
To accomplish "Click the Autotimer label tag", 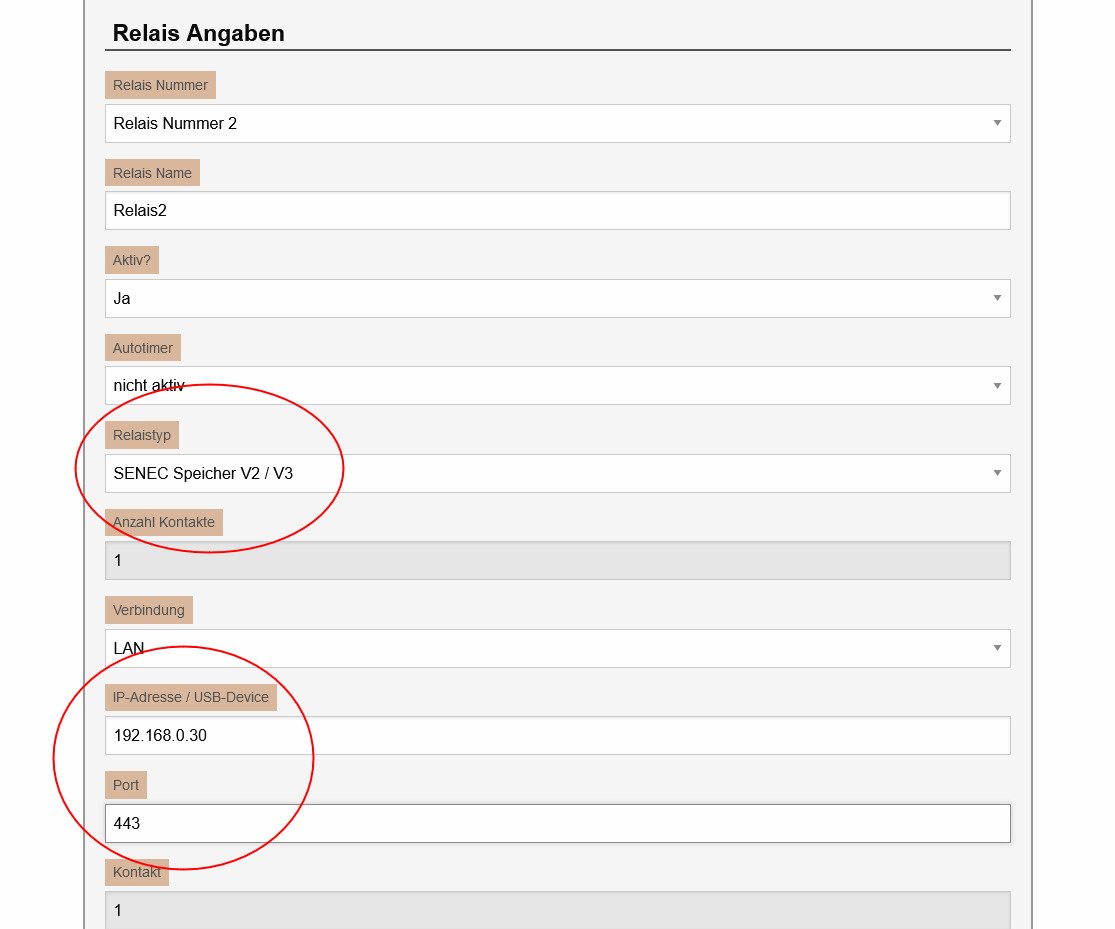I will [143, 348].
